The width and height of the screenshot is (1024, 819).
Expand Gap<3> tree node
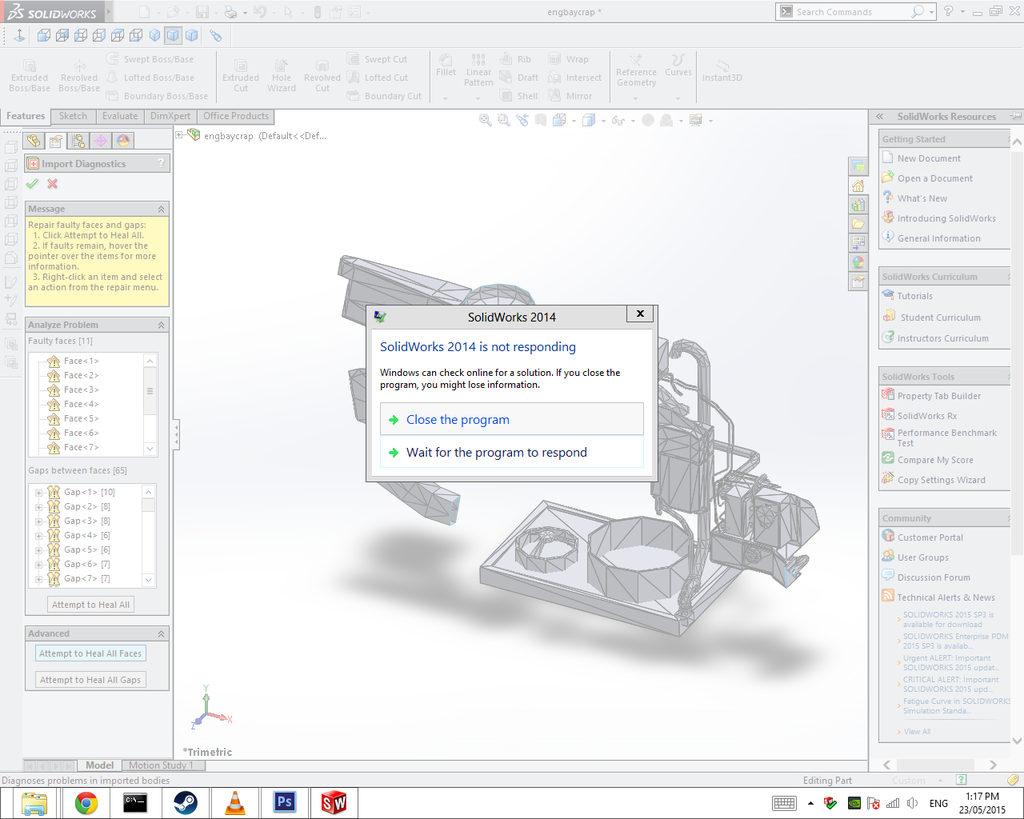(39, 521)
